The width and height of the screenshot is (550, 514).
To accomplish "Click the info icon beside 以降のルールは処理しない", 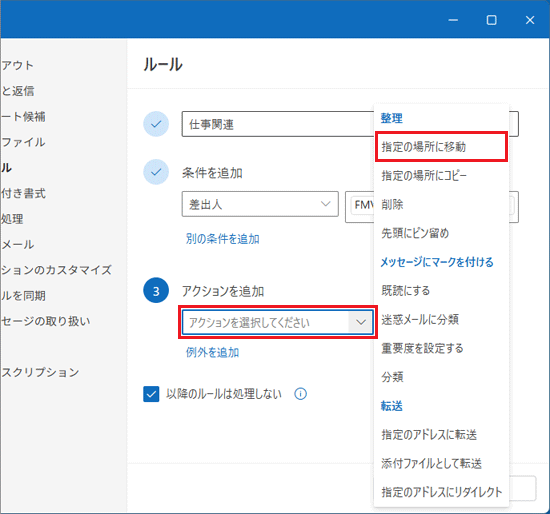I will (x=300, y=394).
